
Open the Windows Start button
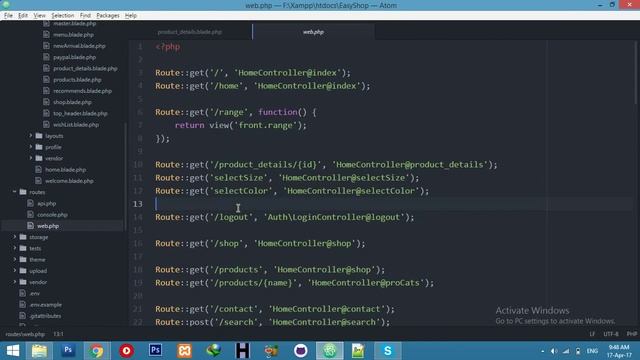pos(13,351)
